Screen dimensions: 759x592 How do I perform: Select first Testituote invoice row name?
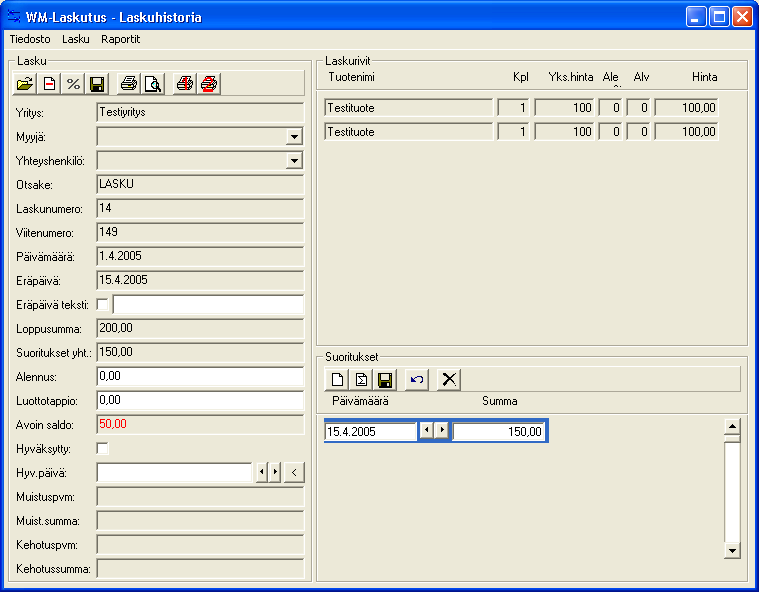[x=408, y=107]
